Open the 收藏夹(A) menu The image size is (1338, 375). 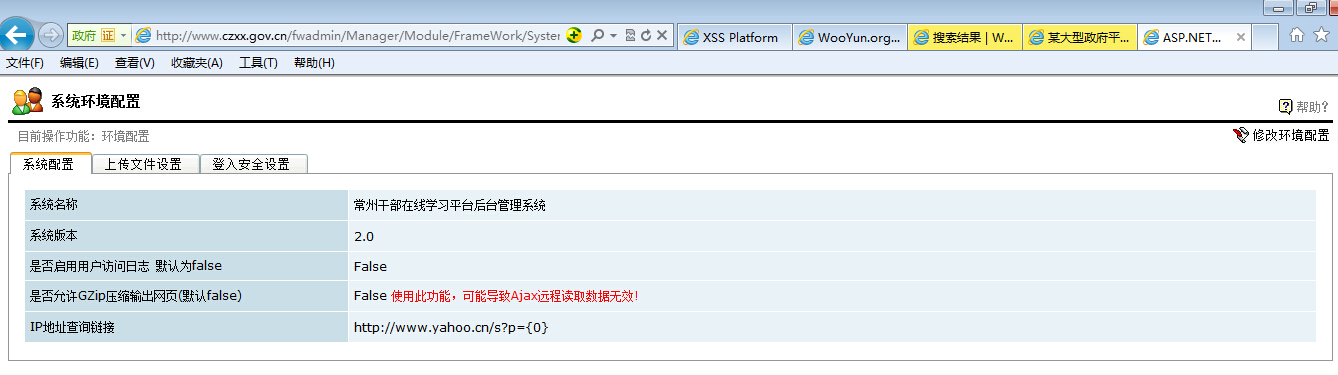(x=197, y=63)
